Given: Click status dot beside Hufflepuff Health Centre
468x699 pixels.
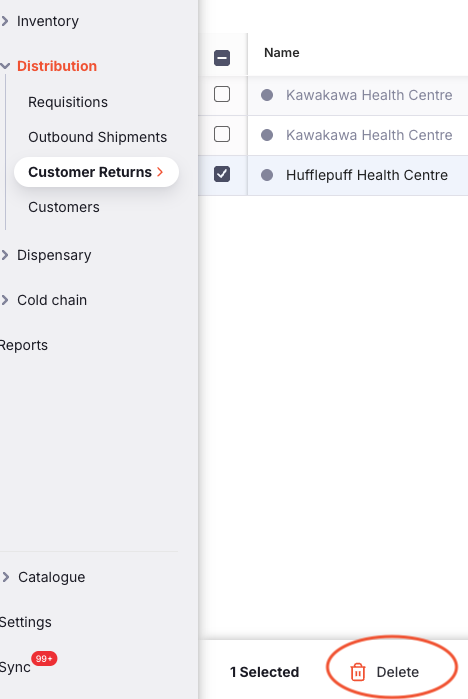Looking at the screenshot, I should pos(267,175).
